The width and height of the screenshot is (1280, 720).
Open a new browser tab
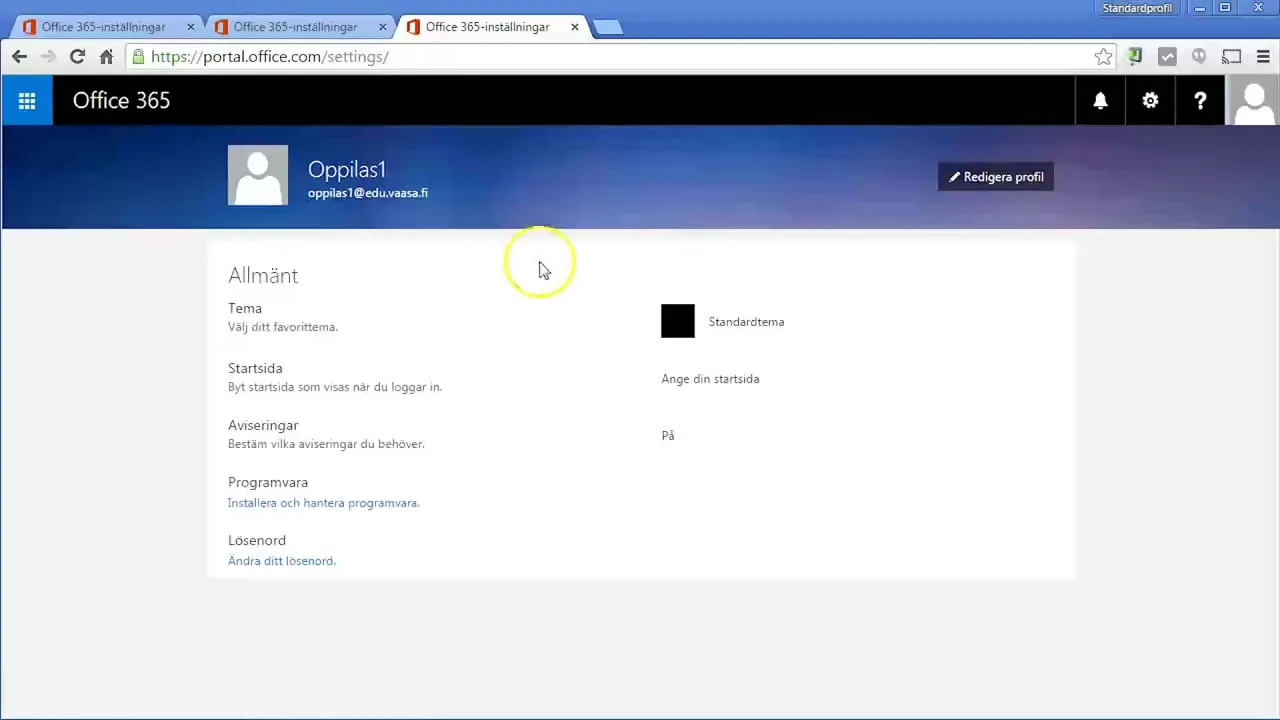pyautogui.click(x=608, y=27)
